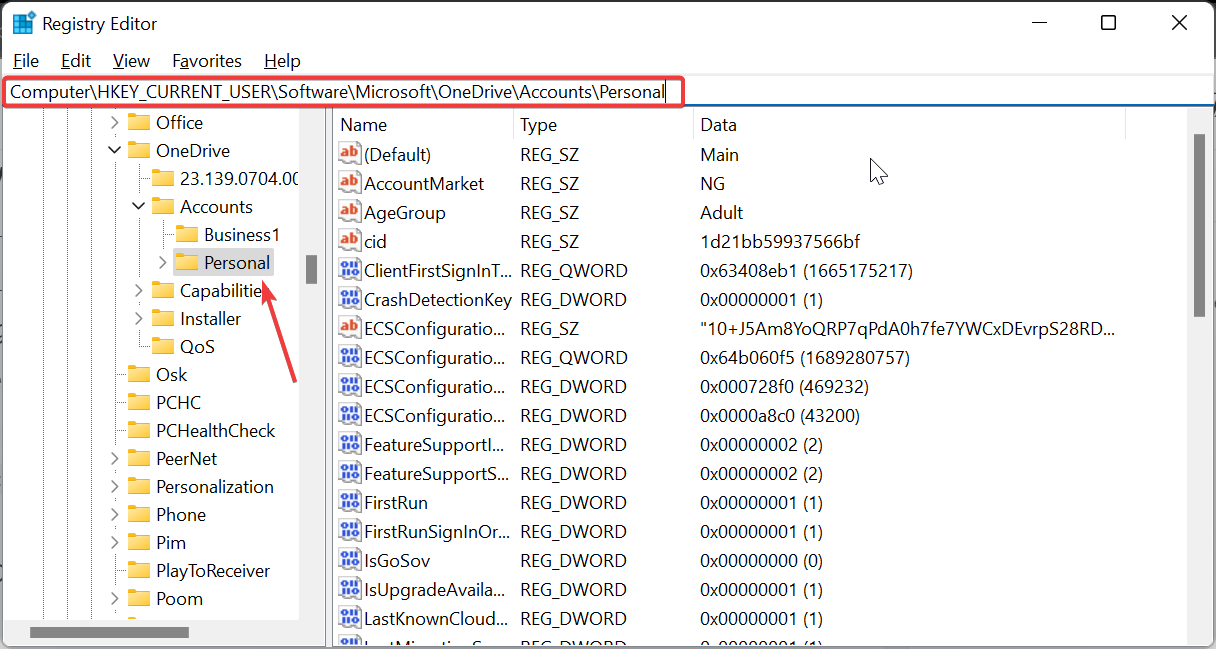This screenshot has height=649, width=1216.
Task: Click the Office key folder icon
Action: coord(139,123)
